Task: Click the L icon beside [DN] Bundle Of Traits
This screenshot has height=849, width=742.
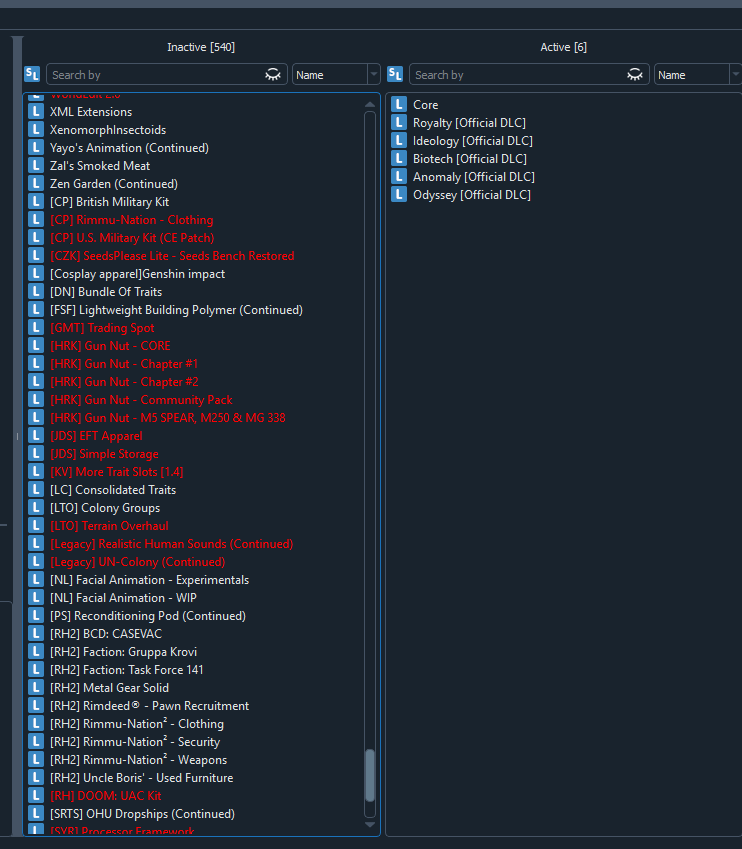Action: (x=36, y=291)
